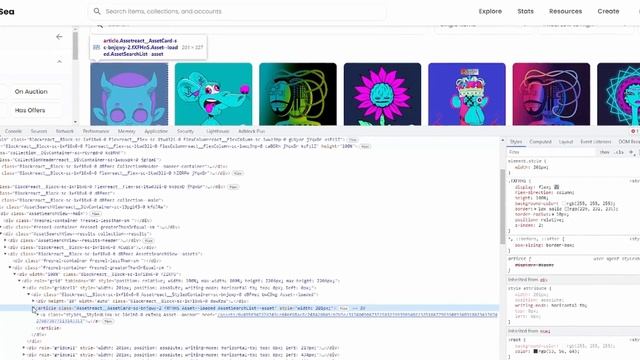This screenshot has height=360, width=640.
Task: Switch to the DevTools Sources tab
Action: pyautogui.click(x=39, y=131)
